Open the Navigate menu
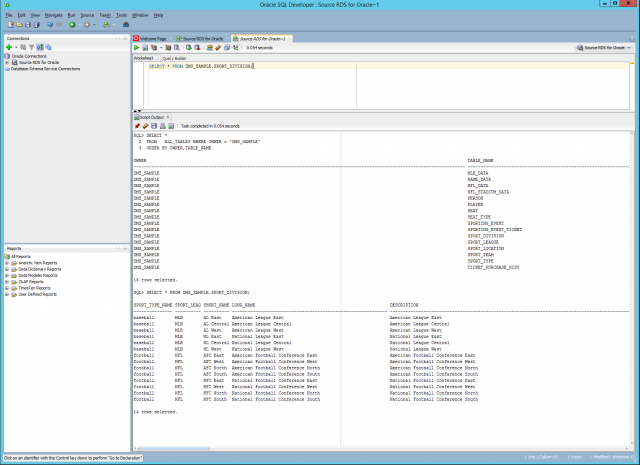The image size is (640, 465). [x=53, y=15]
